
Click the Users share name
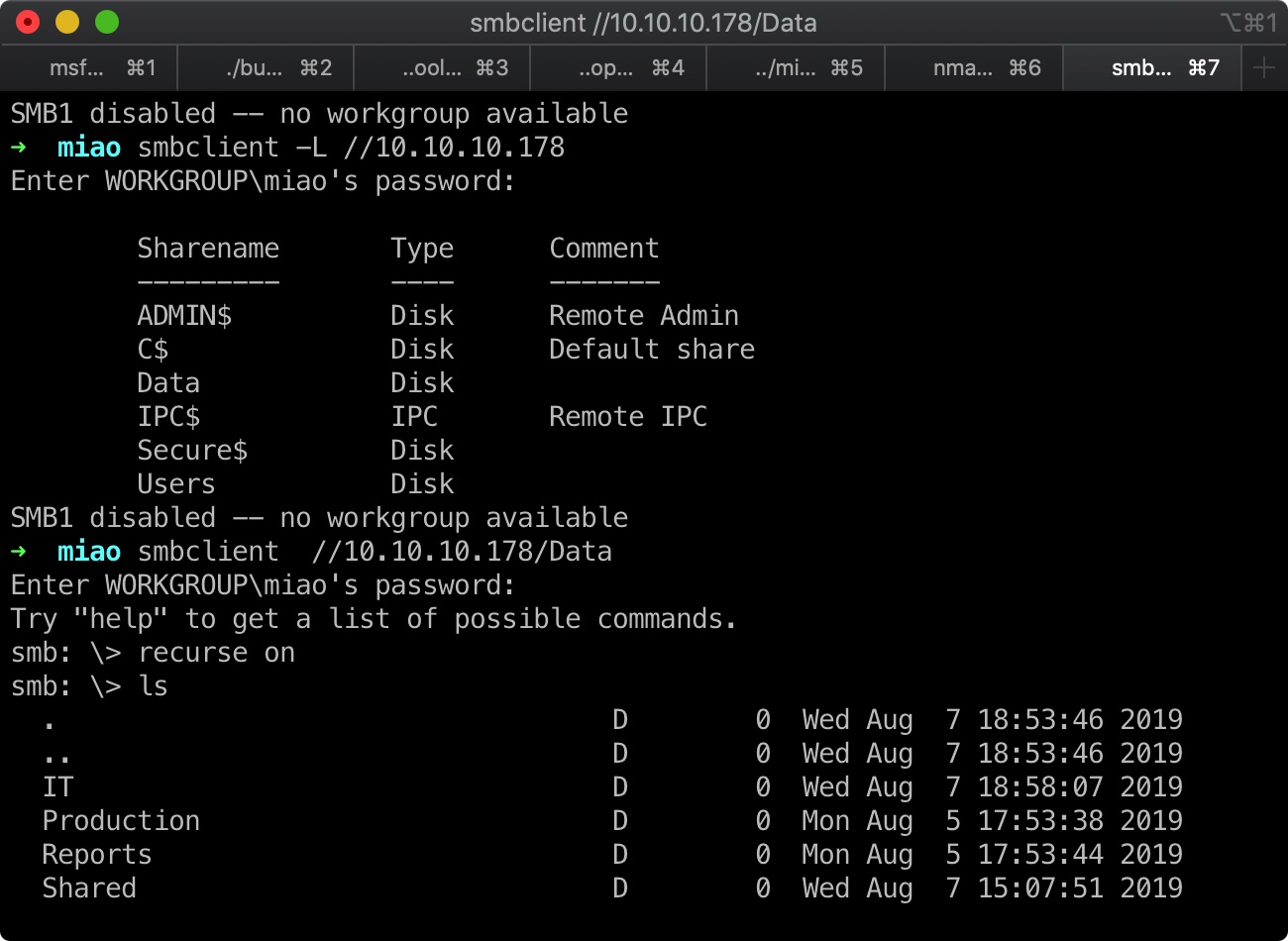176,484
